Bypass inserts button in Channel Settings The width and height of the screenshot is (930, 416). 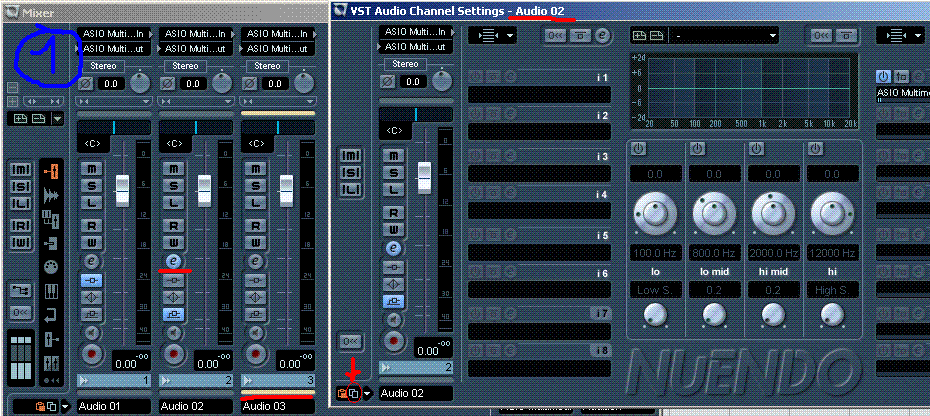point(581,36)
